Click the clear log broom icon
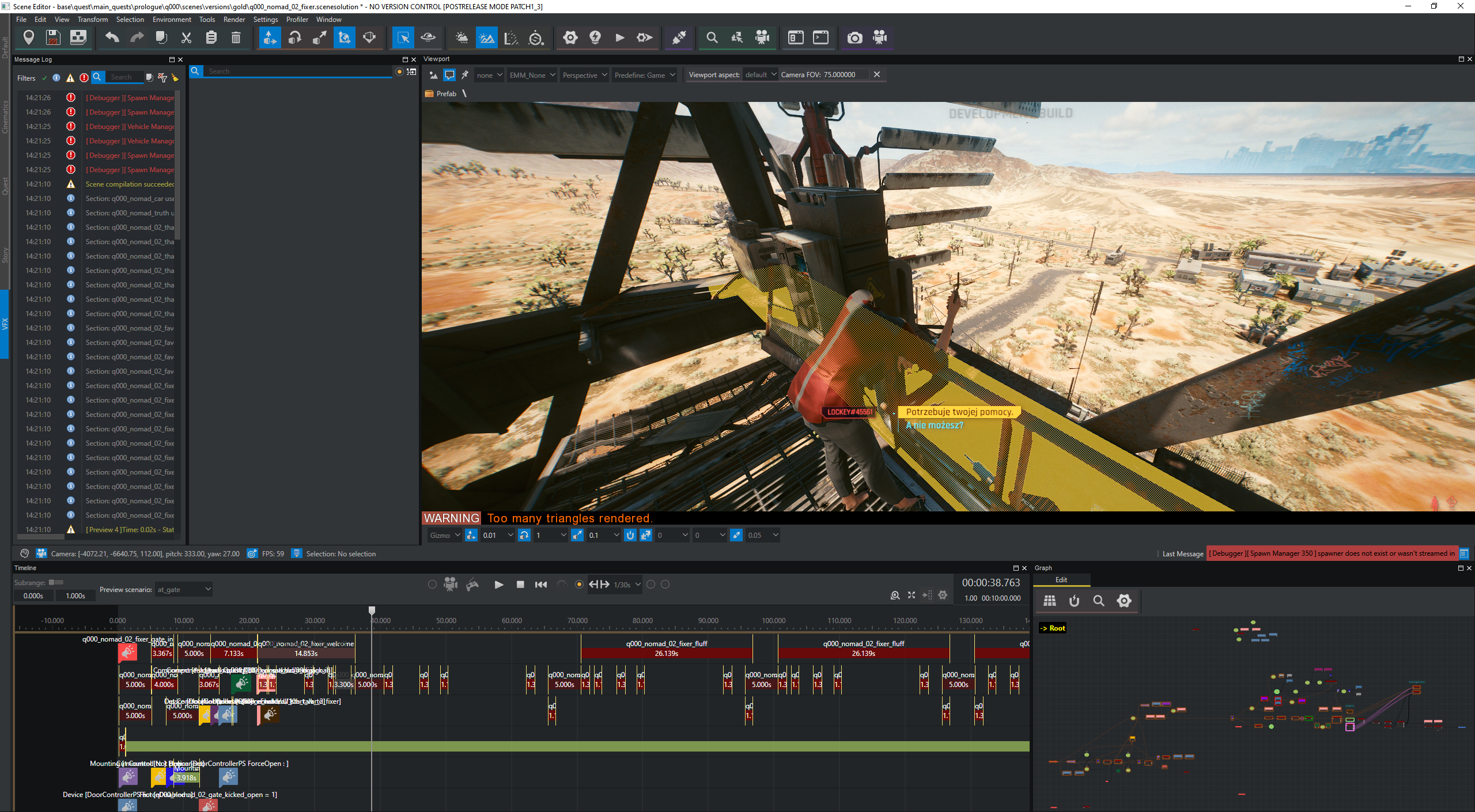The image size is (1475, 812). pos(175,78)
